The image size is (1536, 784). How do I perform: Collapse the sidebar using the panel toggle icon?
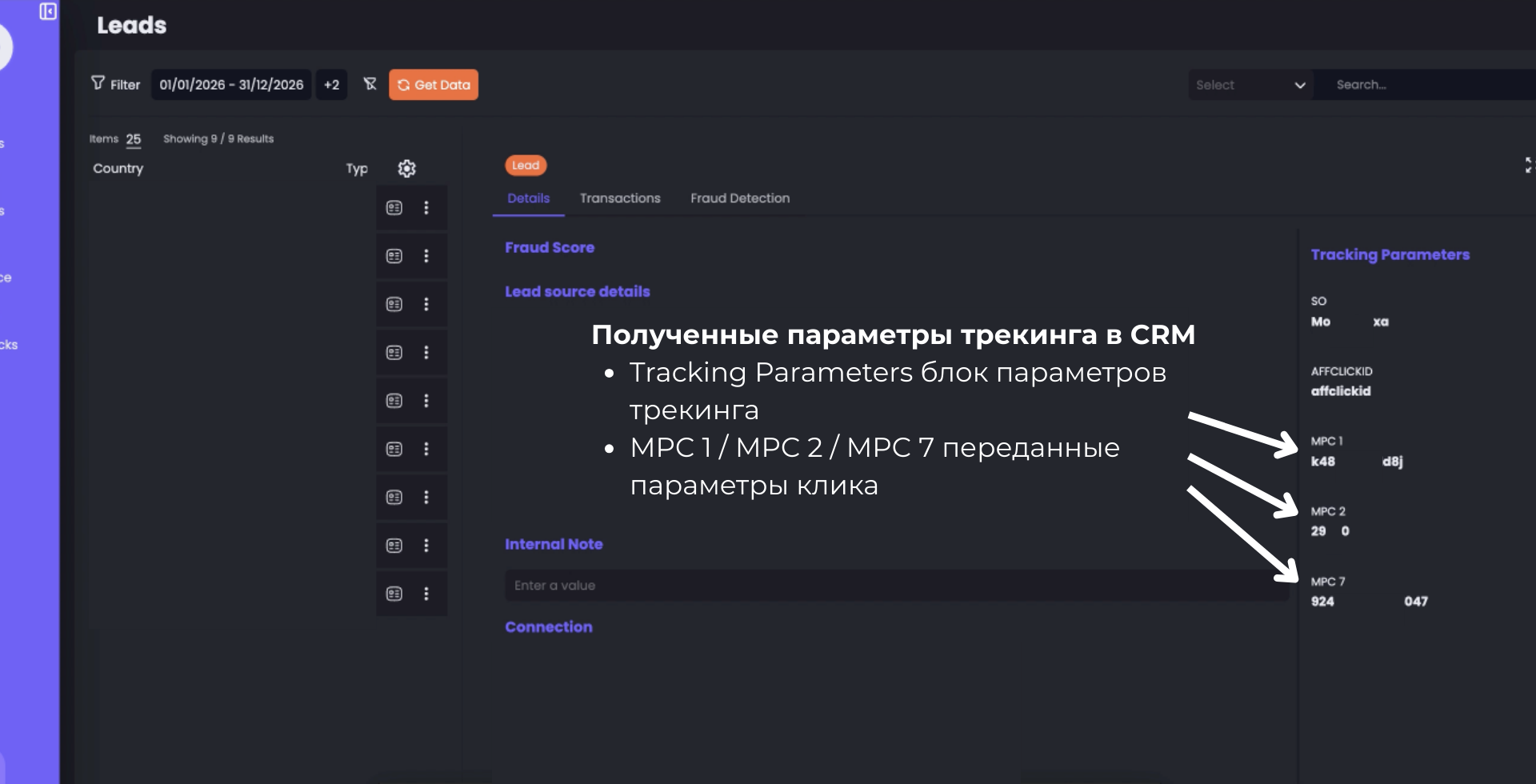[x=47, y=12]
